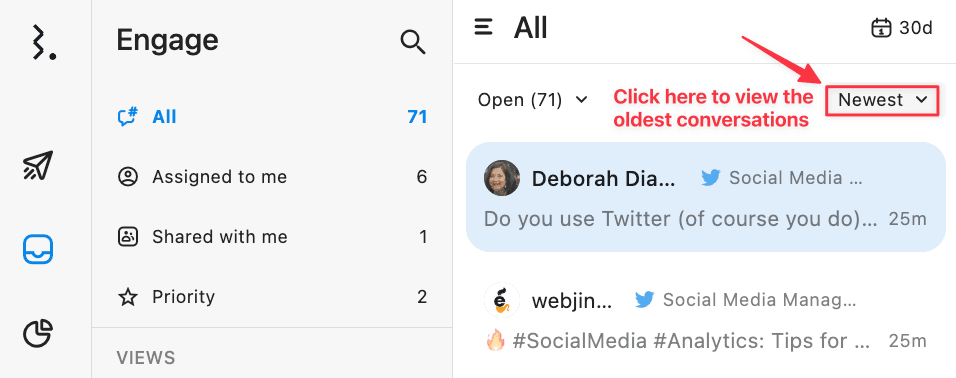The height and width of the screenshot is (378, 956).
Task: Change the 30d date range
Action: [x=902, y=28]
